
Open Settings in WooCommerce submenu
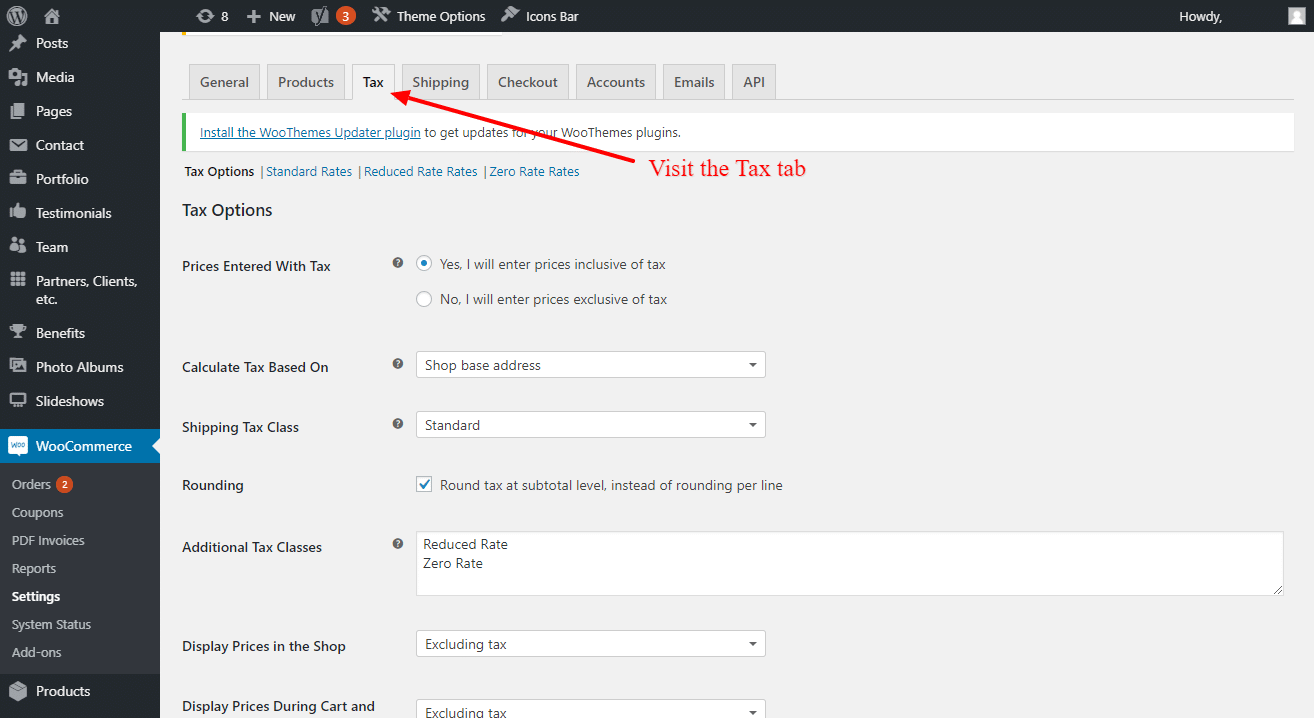tap(36, 596)
